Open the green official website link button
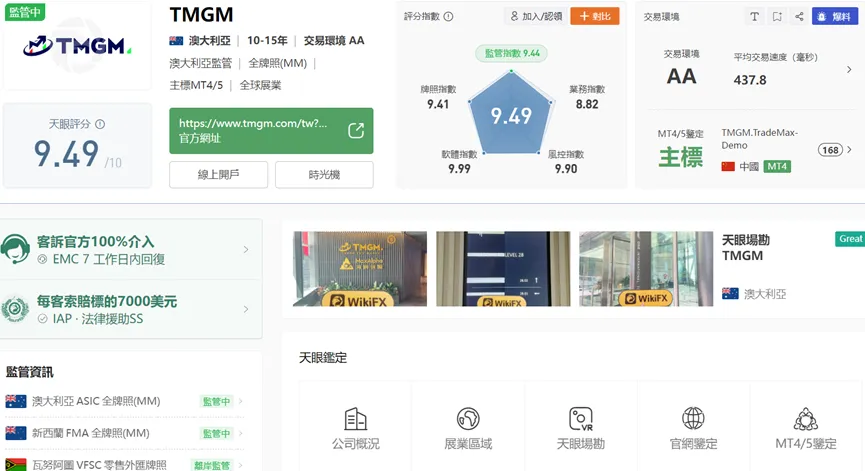865x471 pixels. (x=271, y=131)
